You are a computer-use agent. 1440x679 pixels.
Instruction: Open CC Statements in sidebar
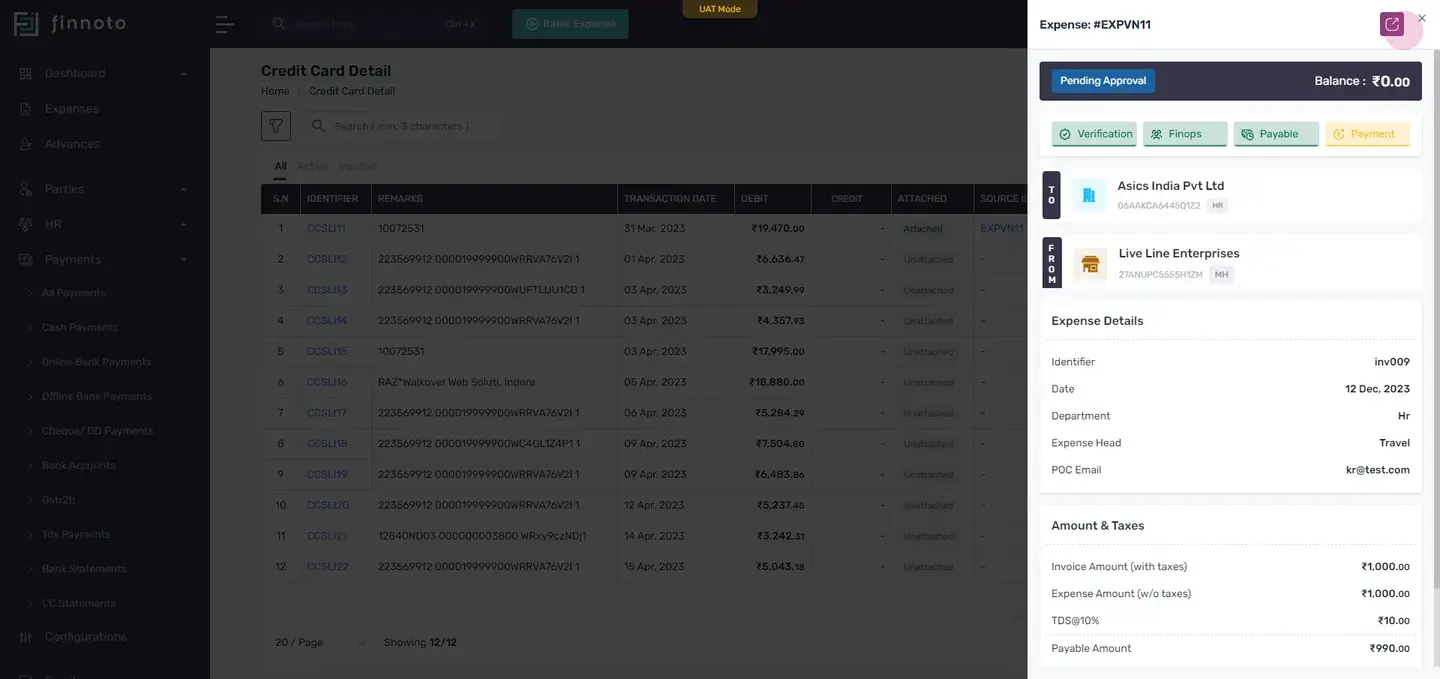(x=79, y=603)
